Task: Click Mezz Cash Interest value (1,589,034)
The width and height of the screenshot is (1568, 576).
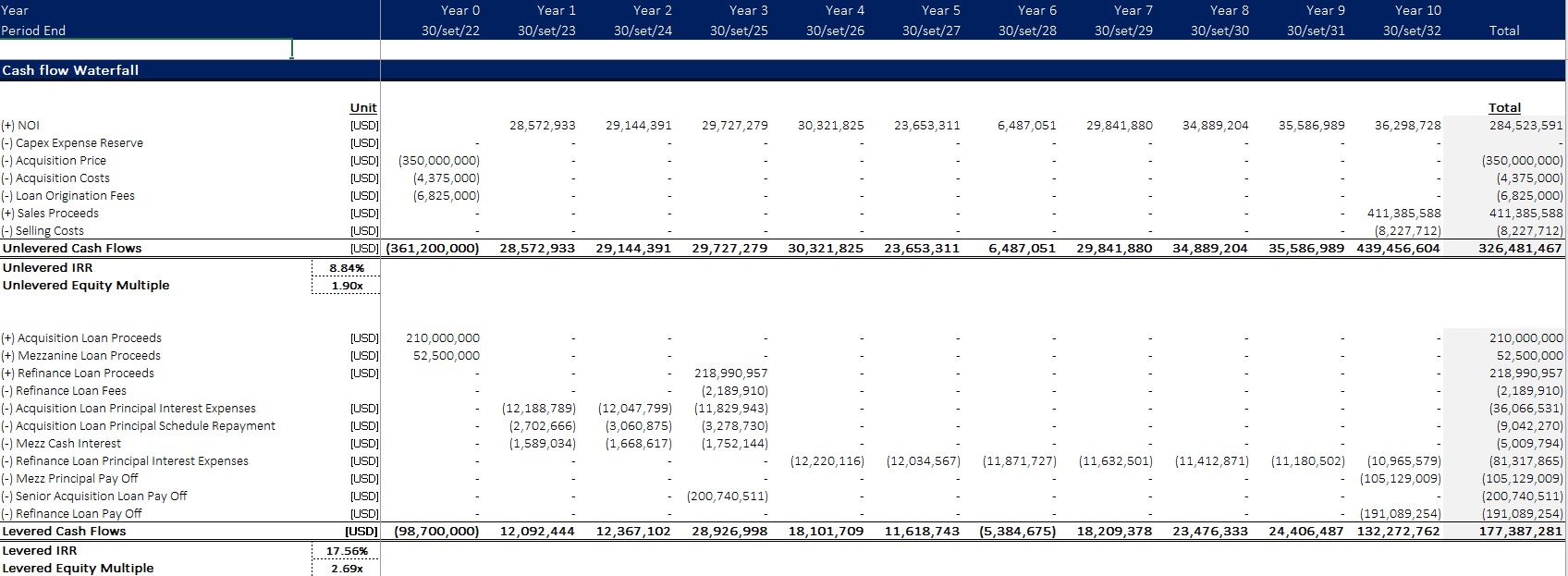Action: (543, 444)
